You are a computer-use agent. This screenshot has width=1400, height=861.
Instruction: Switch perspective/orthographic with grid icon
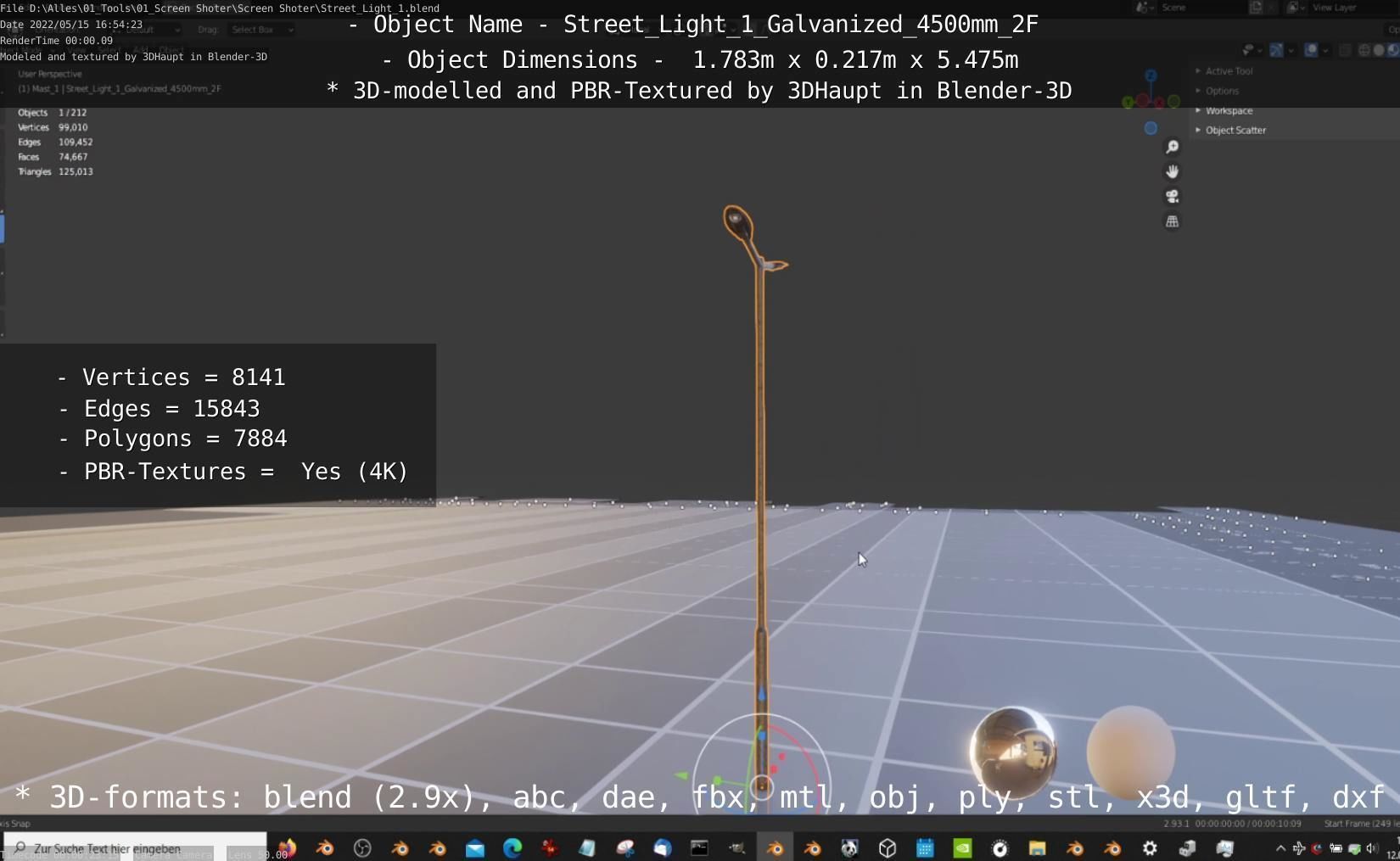[1172, 221]
